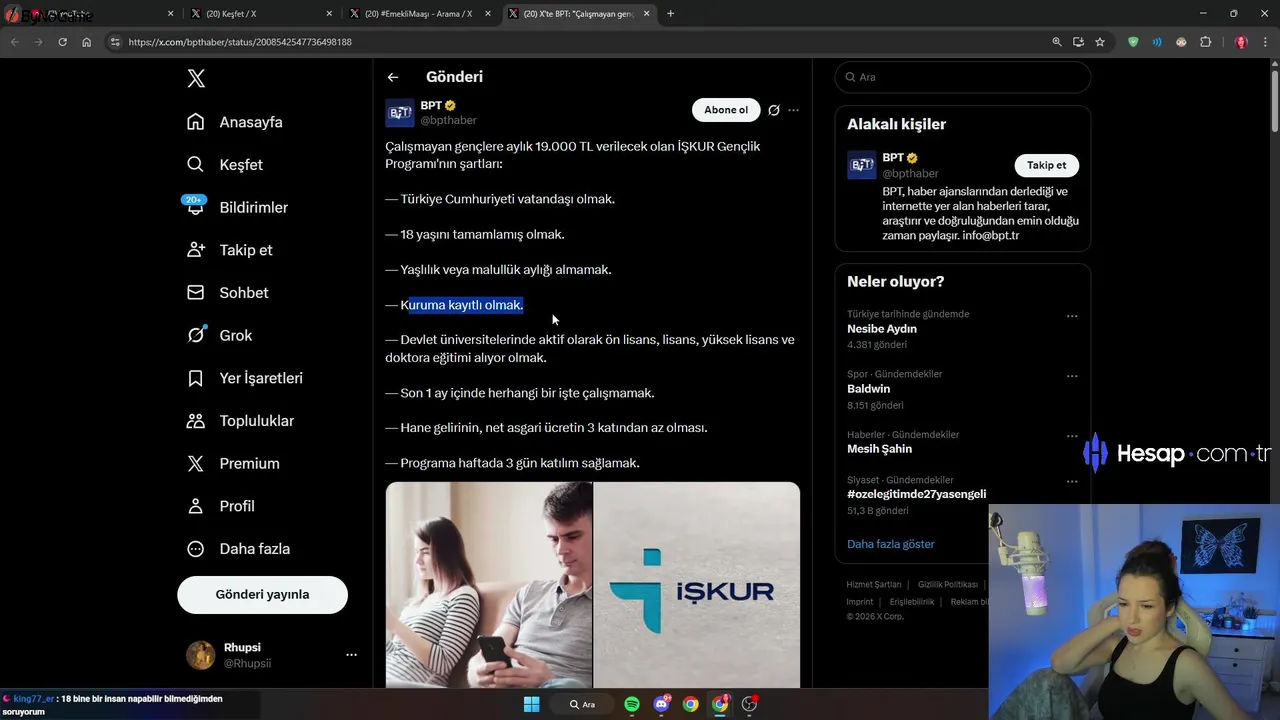Screen dimensions: 1280x720
Task: Open more options for Baldwin trend
Action: (1072, 376)
